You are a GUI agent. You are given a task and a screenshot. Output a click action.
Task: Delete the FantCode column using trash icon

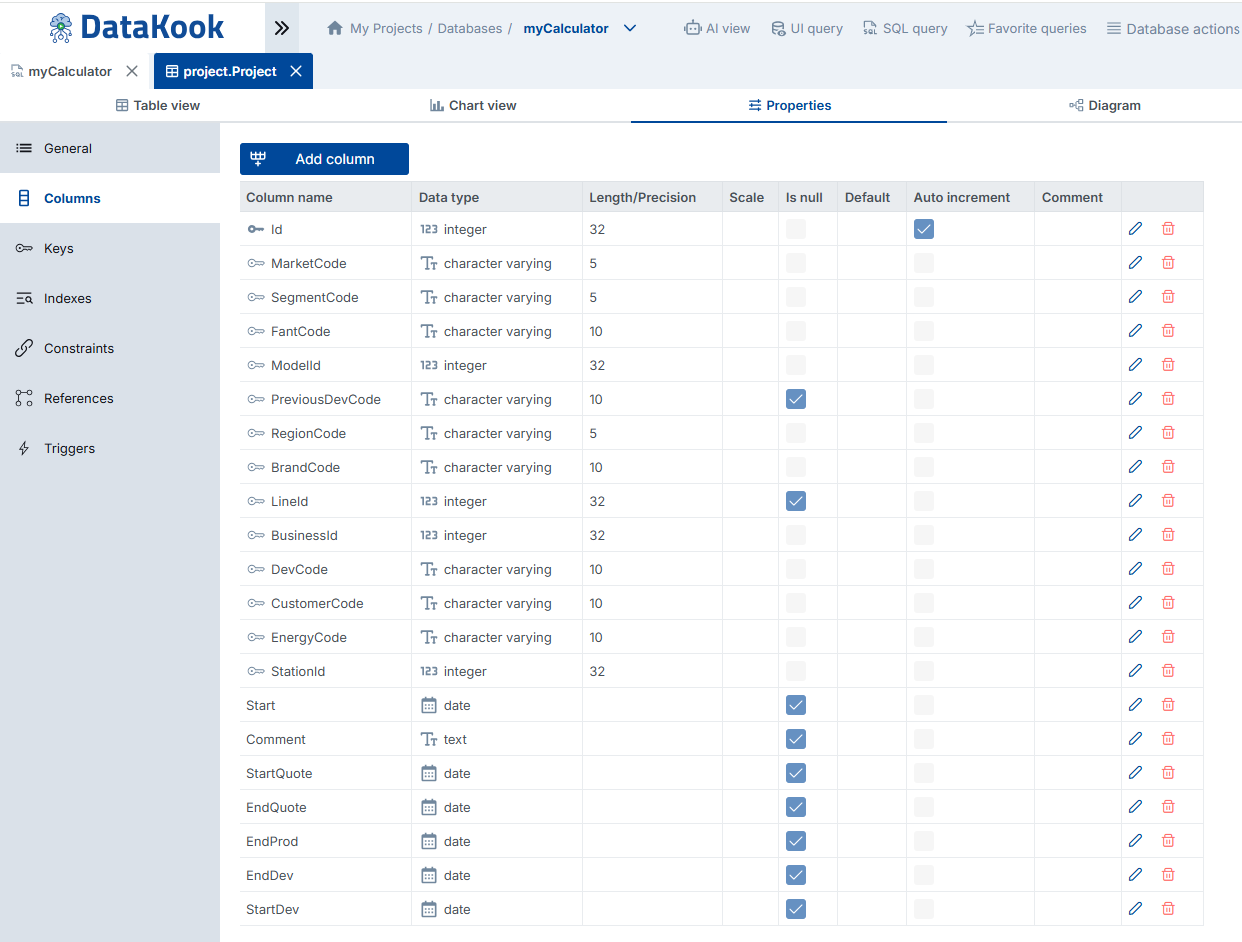click(x=1168, y=331)
